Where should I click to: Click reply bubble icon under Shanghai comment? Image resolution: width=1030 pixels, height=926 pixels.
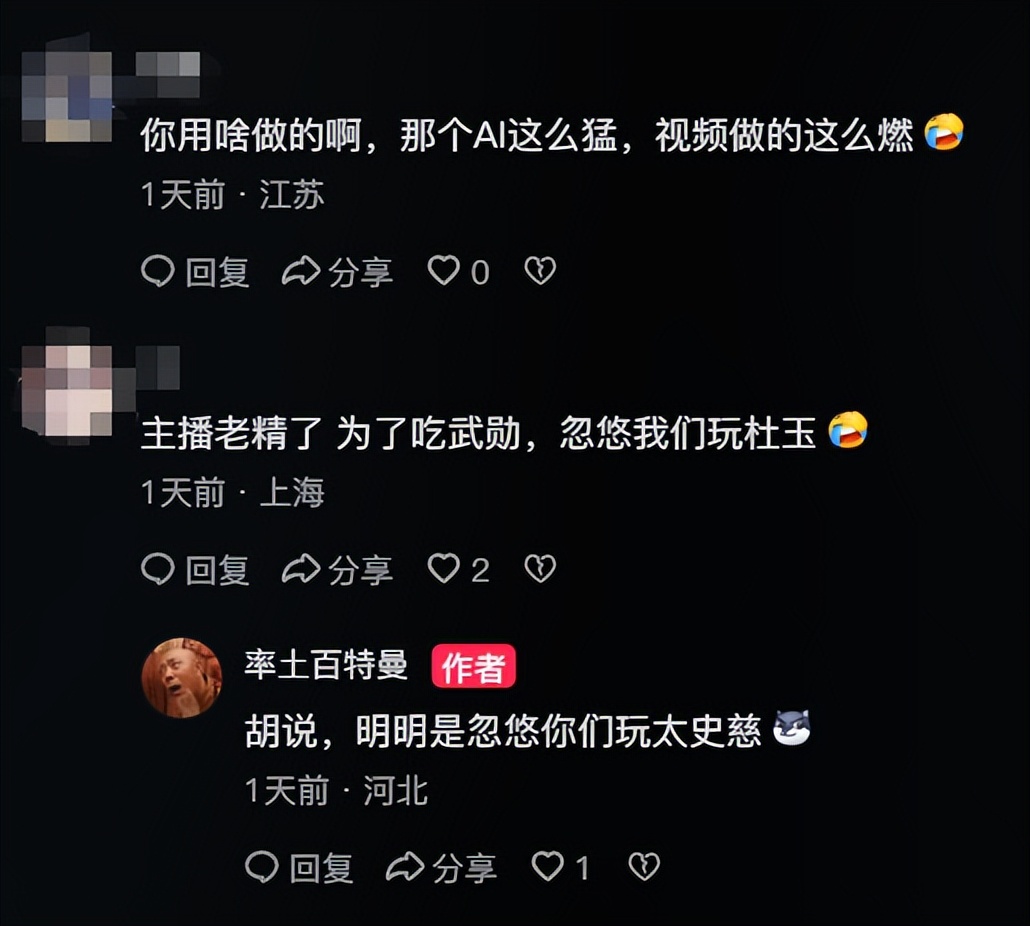click(158, 568)
